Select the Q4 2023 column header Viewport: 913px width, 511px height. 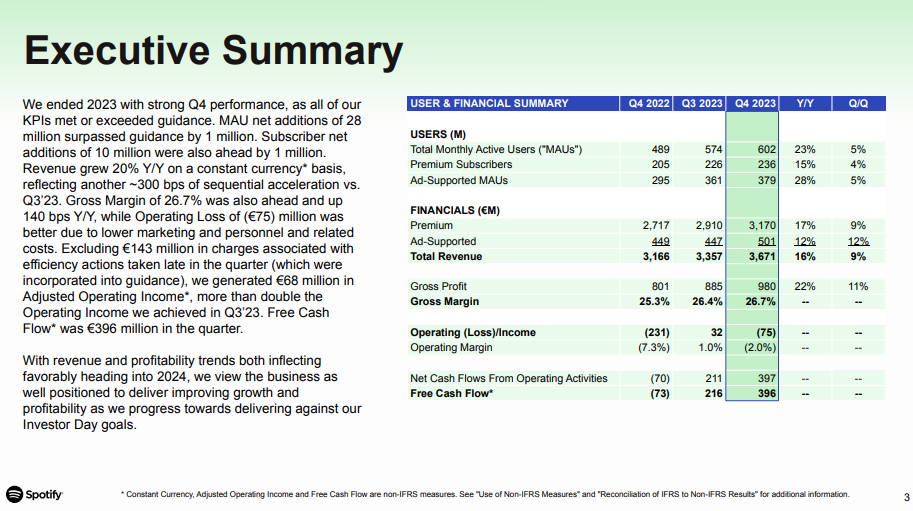click(x=754, y=103)
